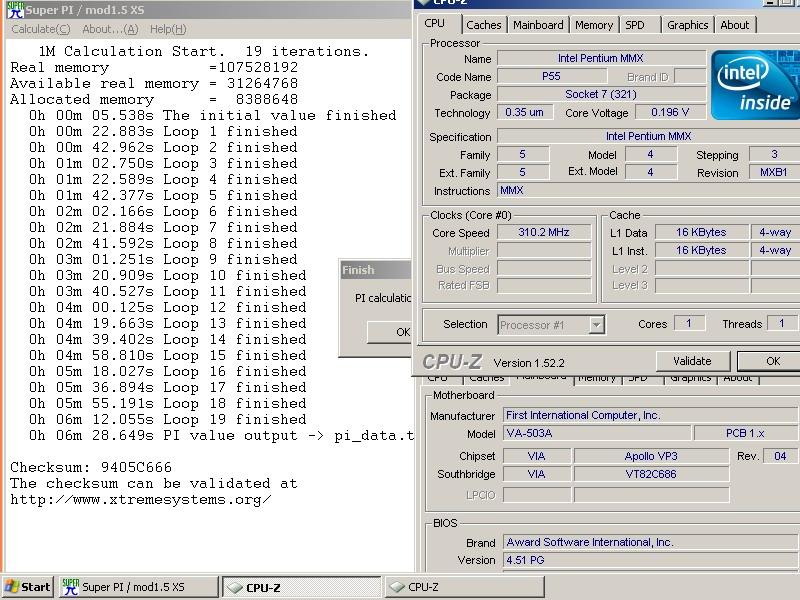Click the Revision value MXB1

point(774,172)
